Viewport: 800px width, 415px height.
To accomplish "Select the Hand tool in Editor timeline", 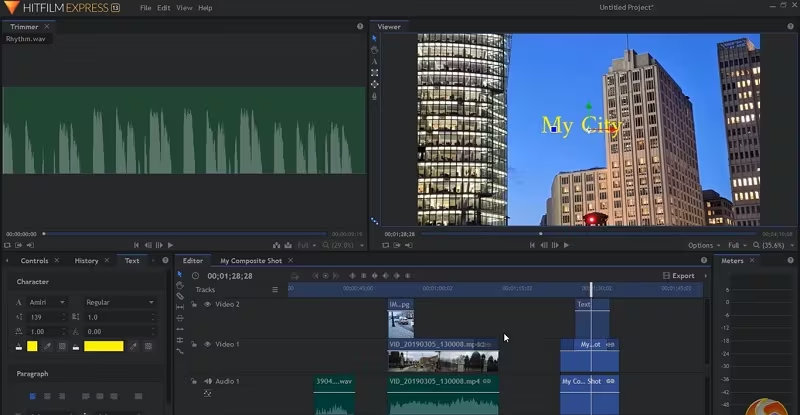I will point(180,285).
